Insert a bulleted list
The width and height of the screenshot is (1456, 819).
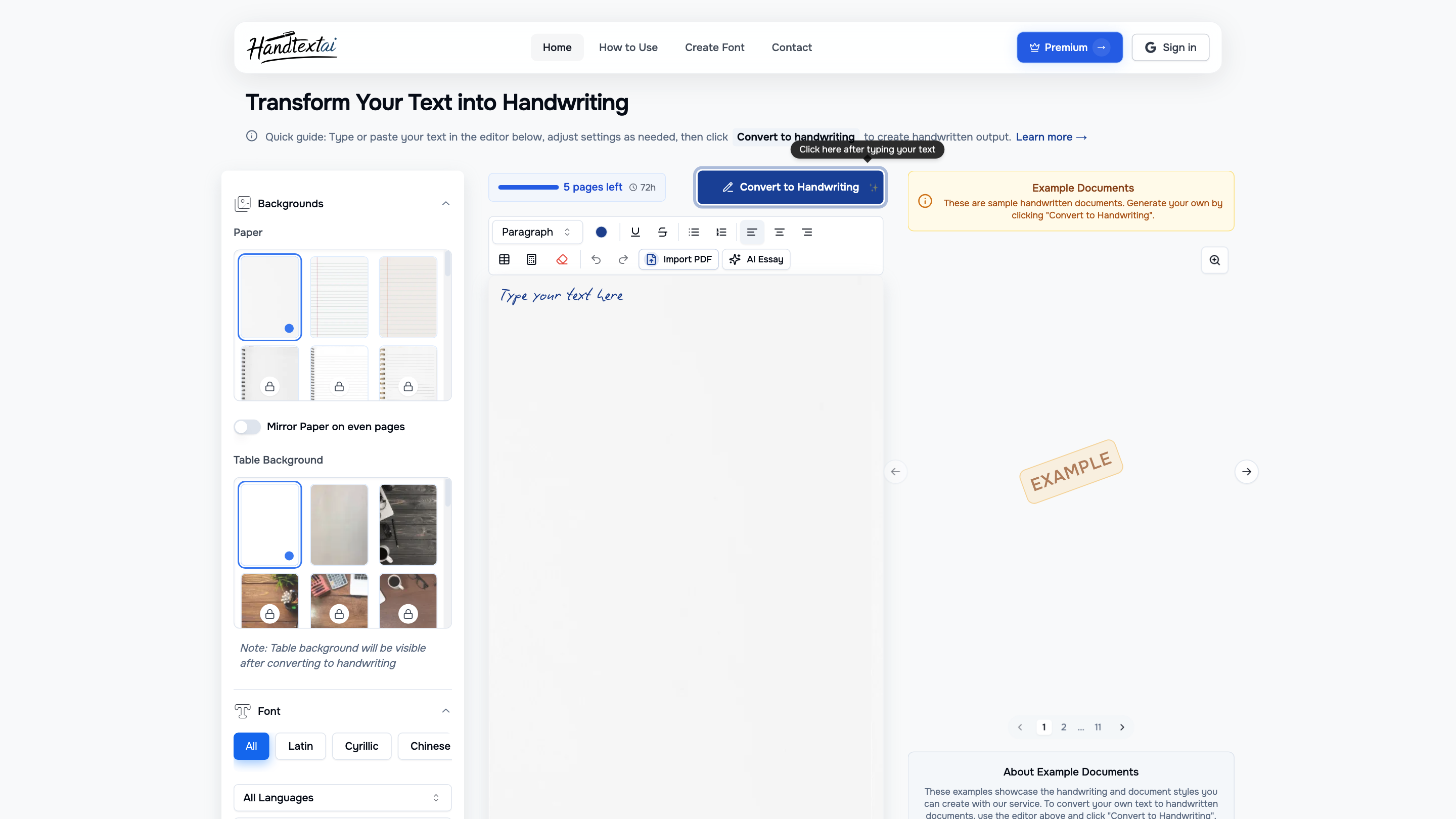point(694,232)
